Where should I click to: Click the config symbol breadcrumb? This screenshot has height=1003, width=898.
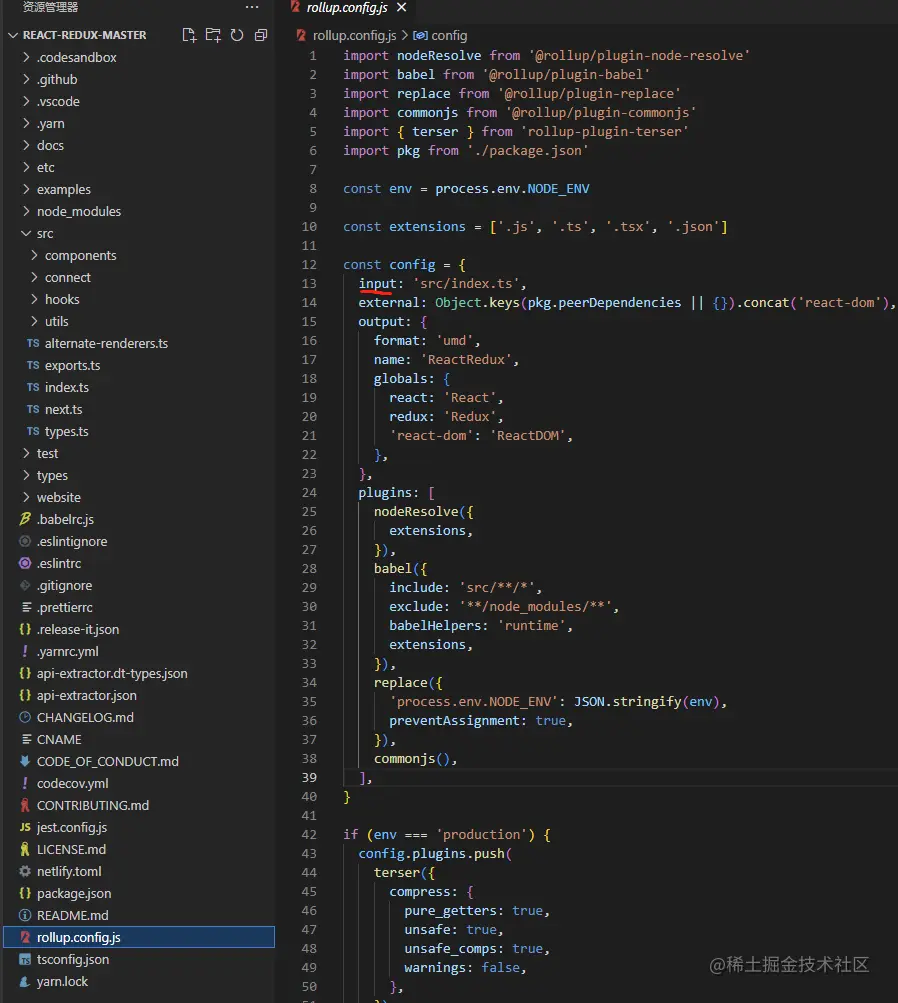click(x=449, y=36)
